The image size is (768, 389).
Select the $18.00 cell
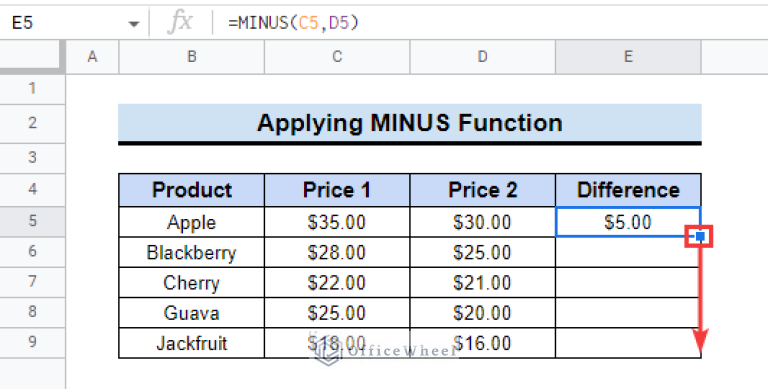coord(337,343)
